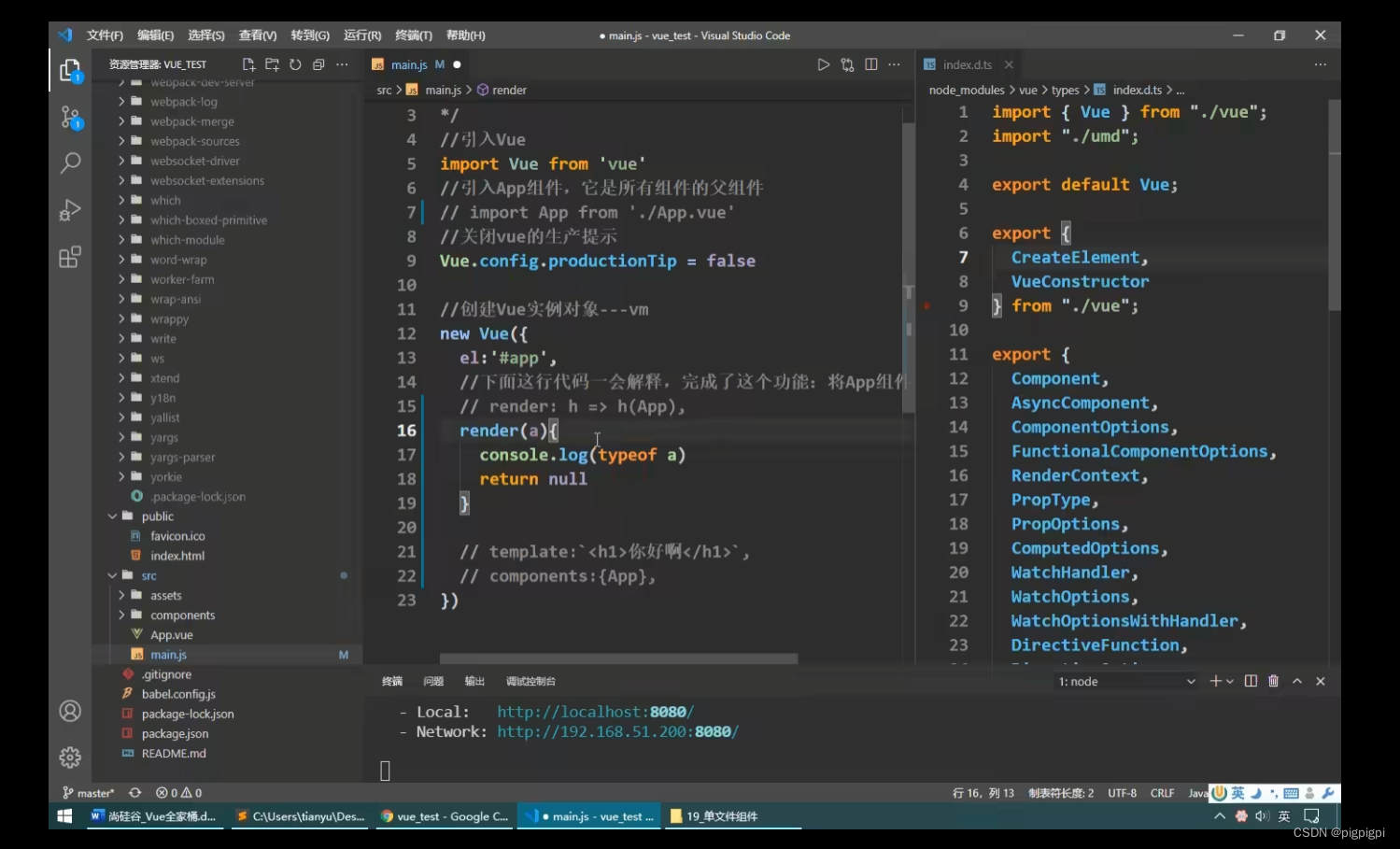The width and height of the screenshot is (1400, 849).
Task: Open the Search view
Action: [x=70, y=163]
